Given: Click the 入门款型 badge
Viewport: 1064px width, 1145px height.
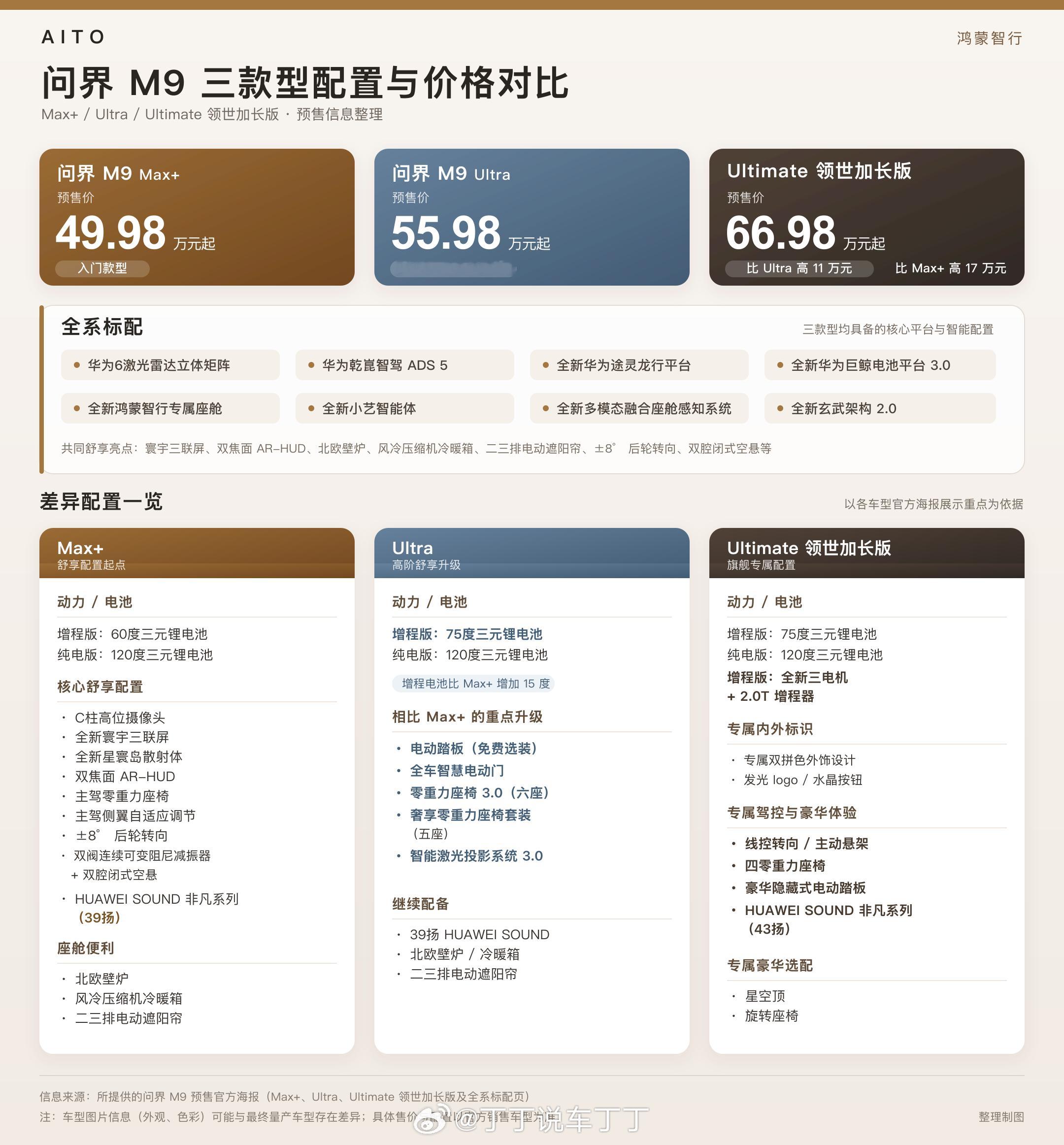Looking at the screenshot, I should click(102, 268).
